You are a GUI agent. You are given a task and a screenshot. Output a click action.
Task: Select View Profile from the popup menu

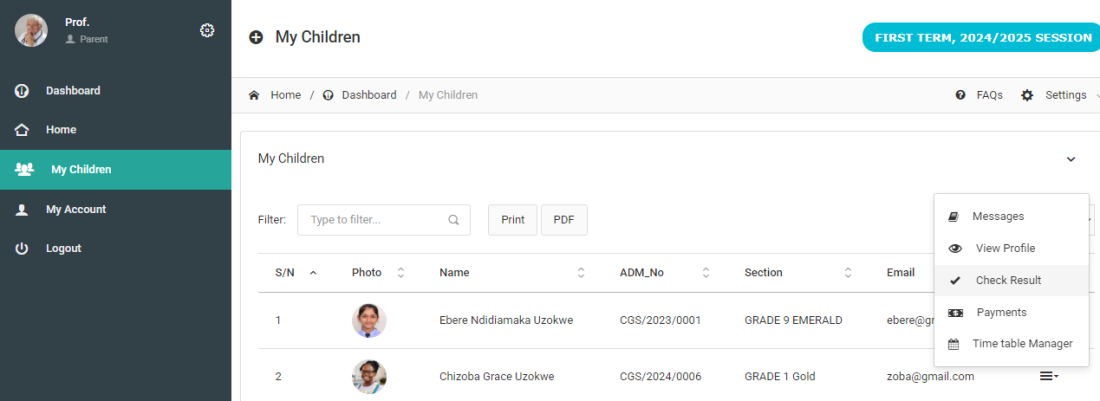point(1011,248)
